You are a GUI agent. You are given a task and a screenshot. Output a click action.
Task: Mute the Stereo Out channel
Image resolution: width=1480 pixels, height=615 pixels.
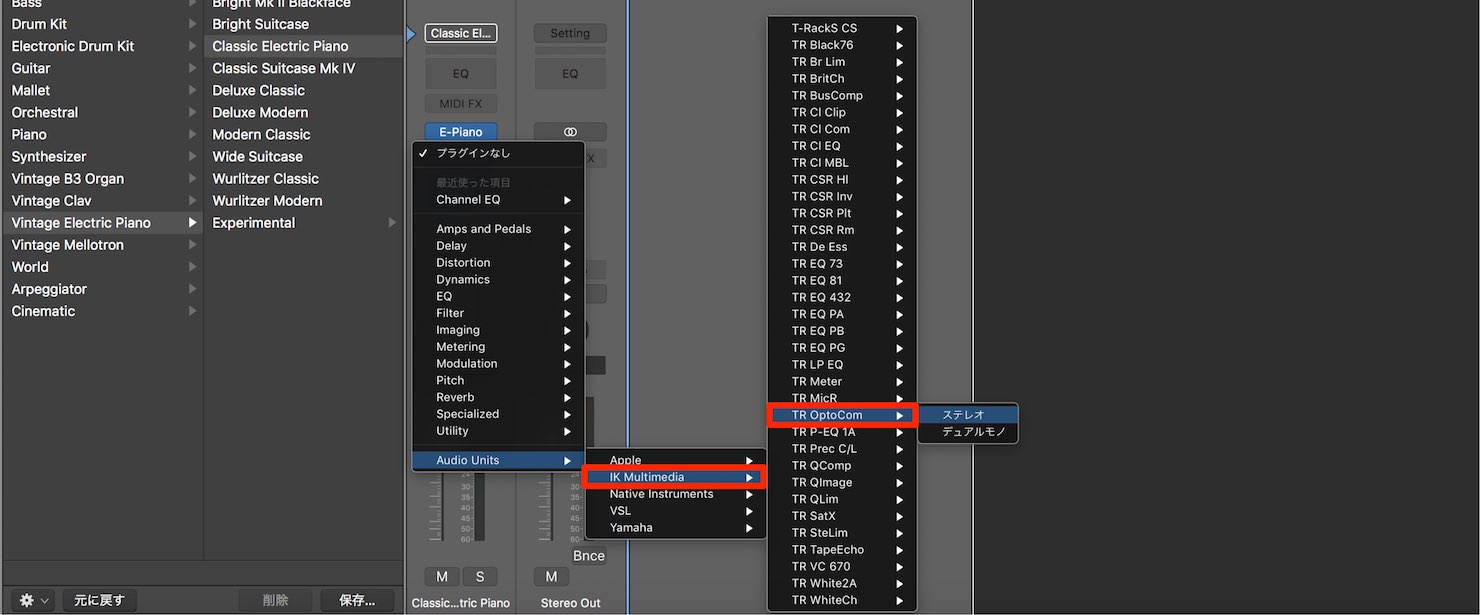click(x=551, y=576)
